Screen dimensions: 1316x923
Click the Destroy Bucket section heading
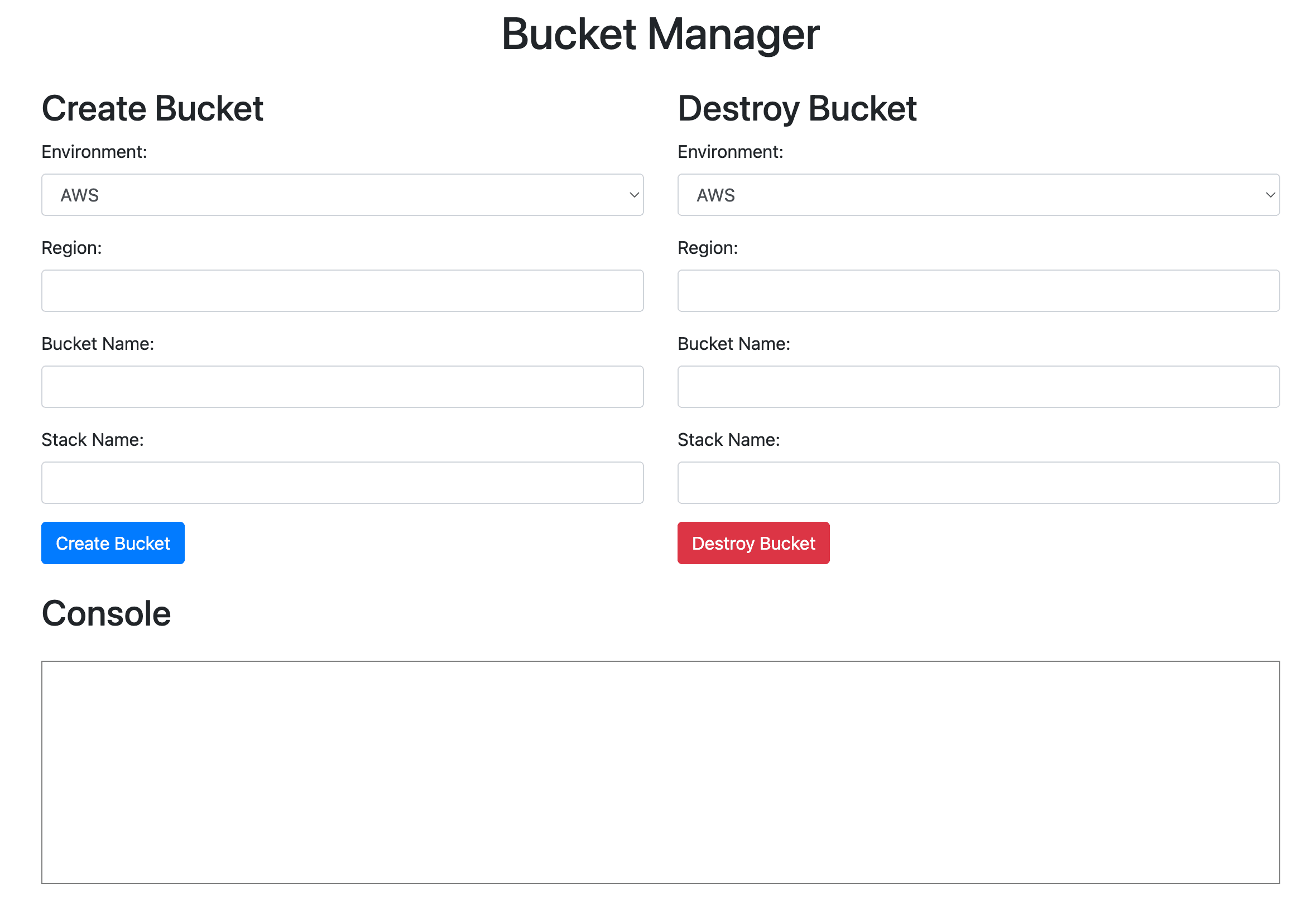pos(797,108)
